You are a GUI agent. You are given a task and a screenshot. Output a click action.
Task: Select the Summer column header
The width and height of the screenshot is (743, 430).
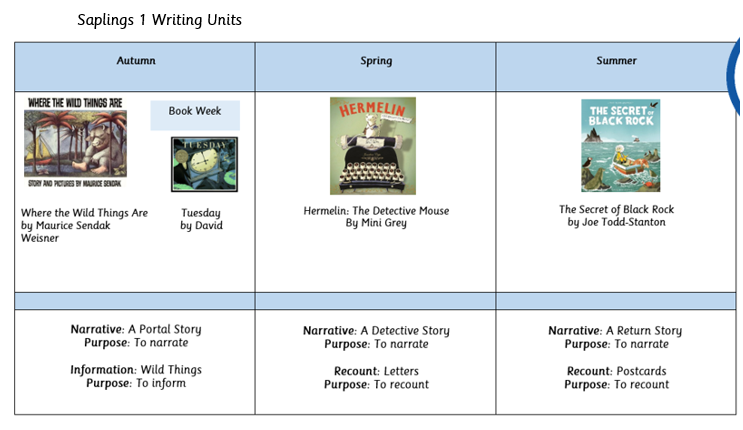pos(616,62)
